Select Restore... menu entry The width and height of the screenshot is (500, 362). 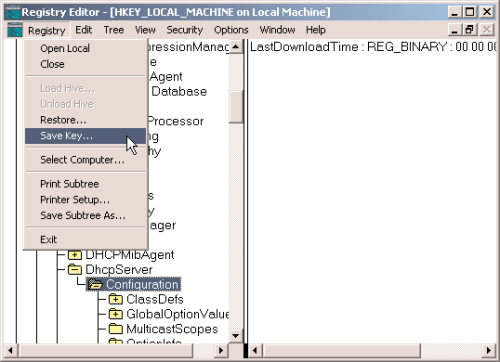(86, 120)
